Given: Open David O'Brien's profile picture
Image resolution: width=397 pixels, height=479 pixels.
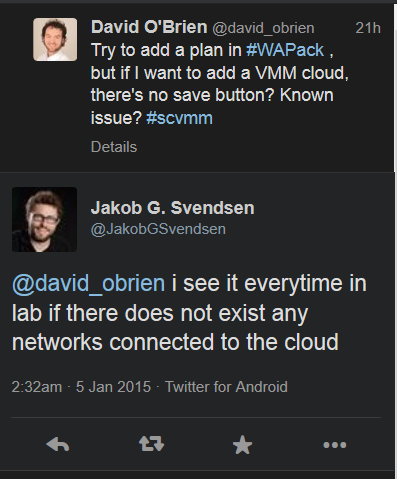Looking at the screenshot, I should (55, 40).
